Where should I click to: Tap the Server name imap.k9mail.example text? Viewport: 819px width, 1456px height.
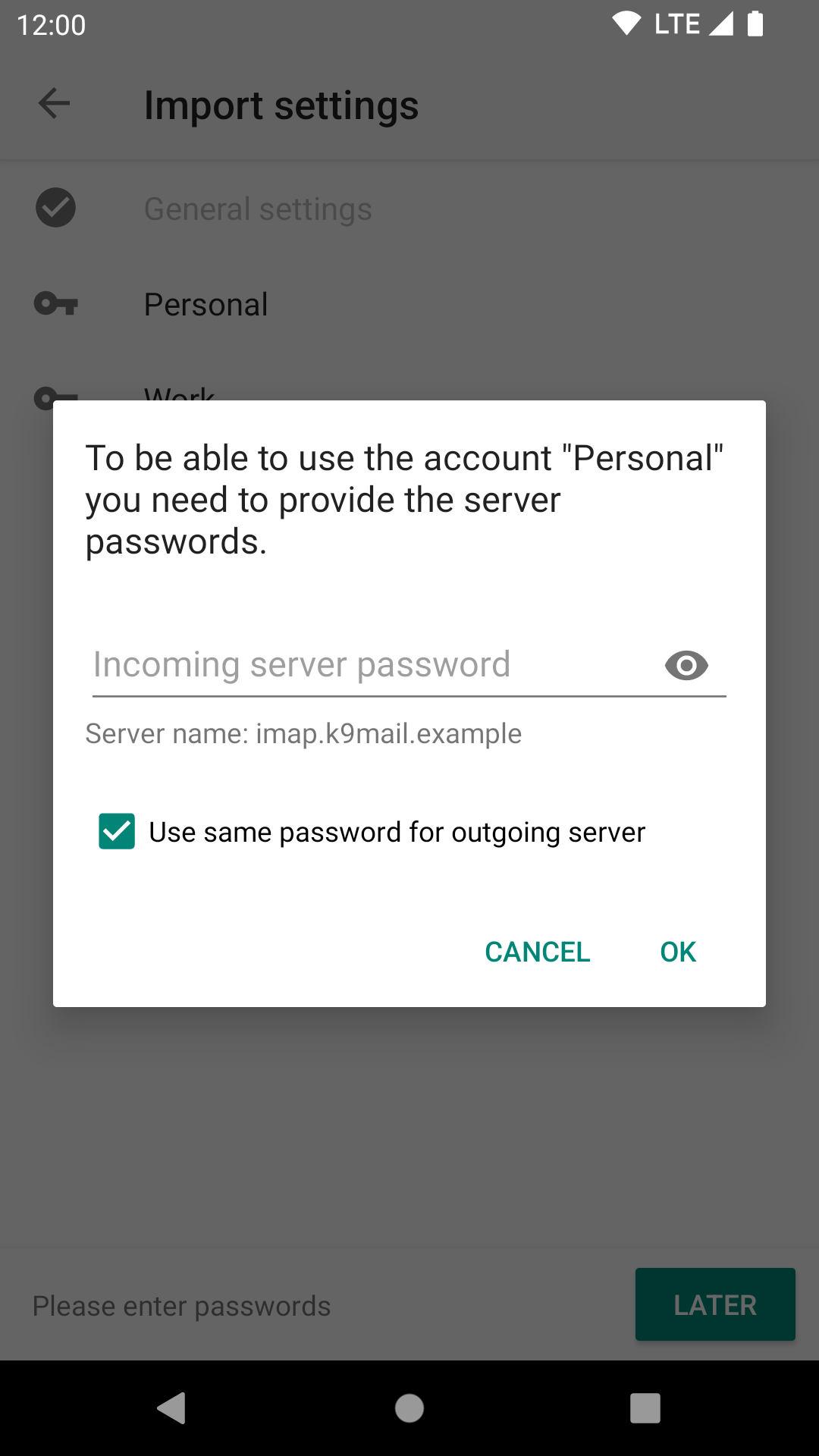tap(303, 734)
